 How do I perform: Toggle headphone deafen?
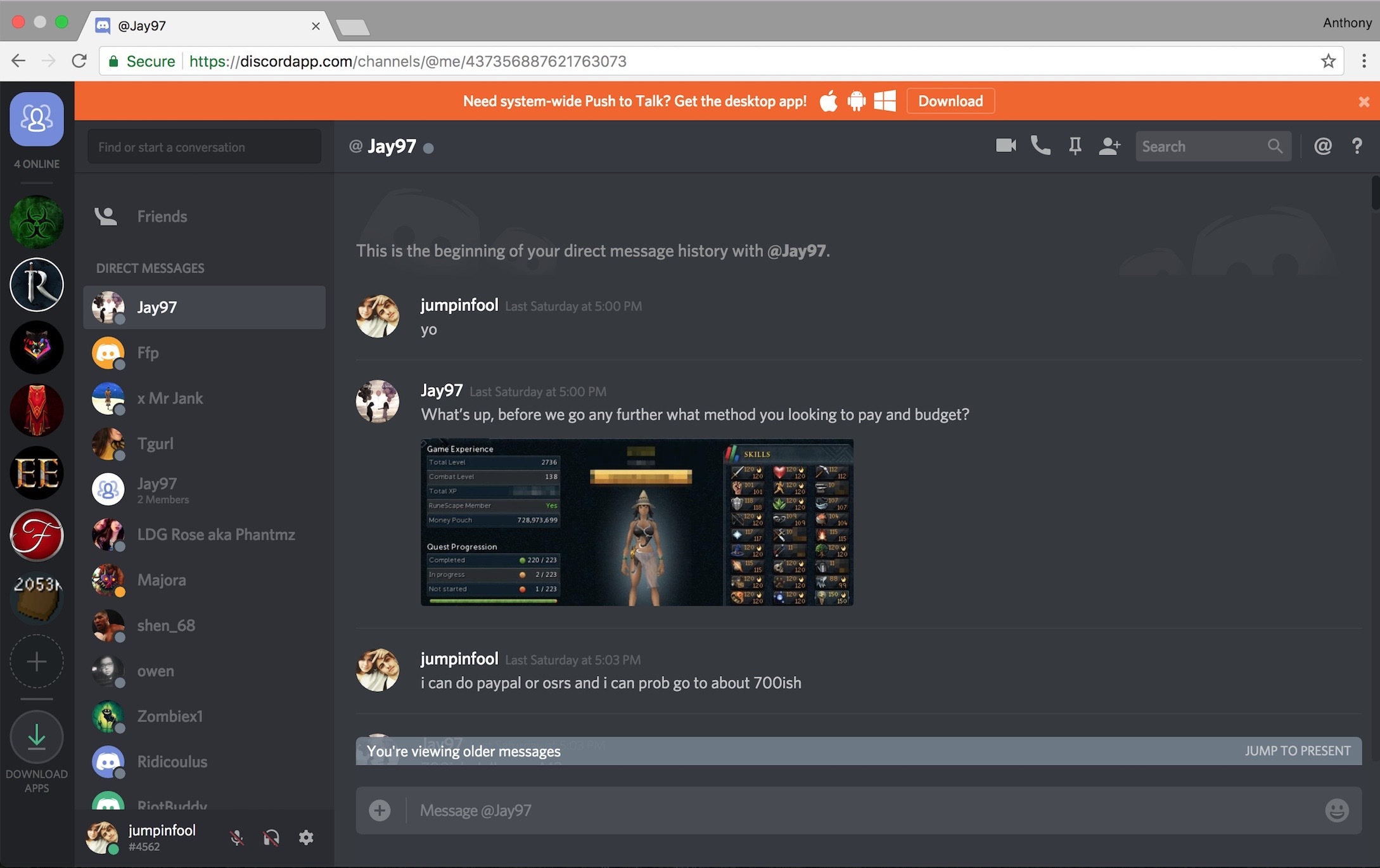coord(271,838)
